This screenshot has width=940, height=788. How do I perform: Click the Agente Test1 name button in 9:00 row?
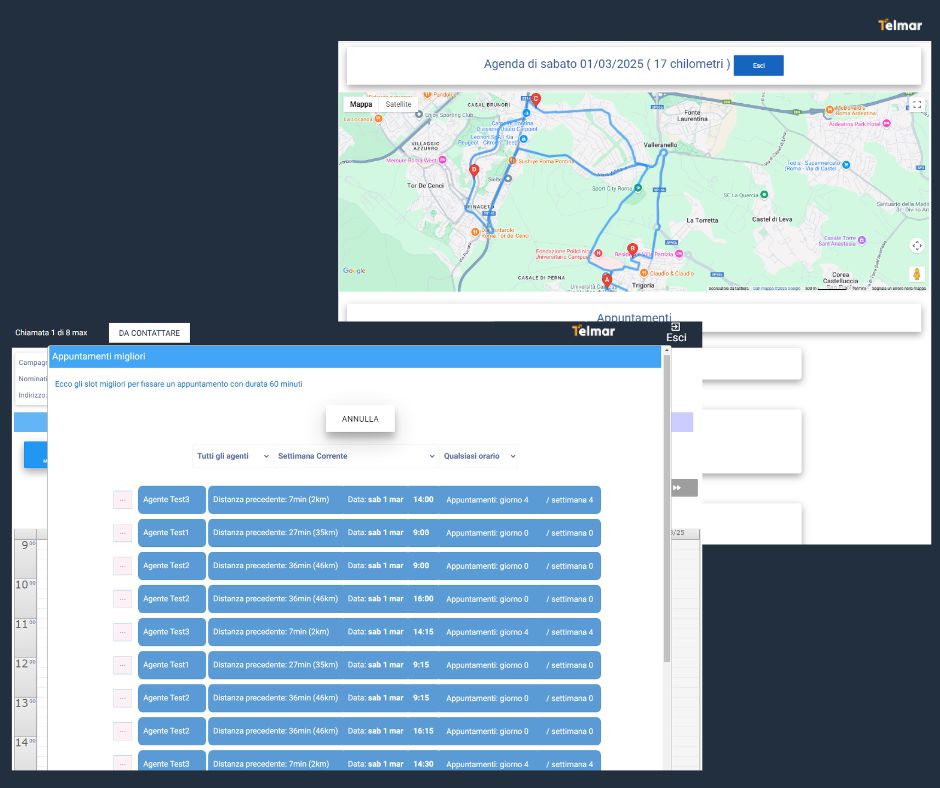(171, 533)
